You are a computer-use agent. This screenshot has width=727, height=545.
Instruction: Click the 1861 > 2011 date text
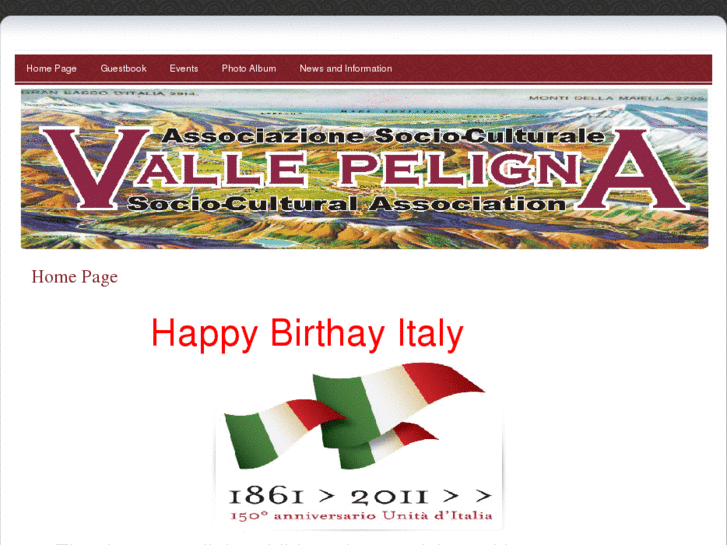click(x=360, y=496)
